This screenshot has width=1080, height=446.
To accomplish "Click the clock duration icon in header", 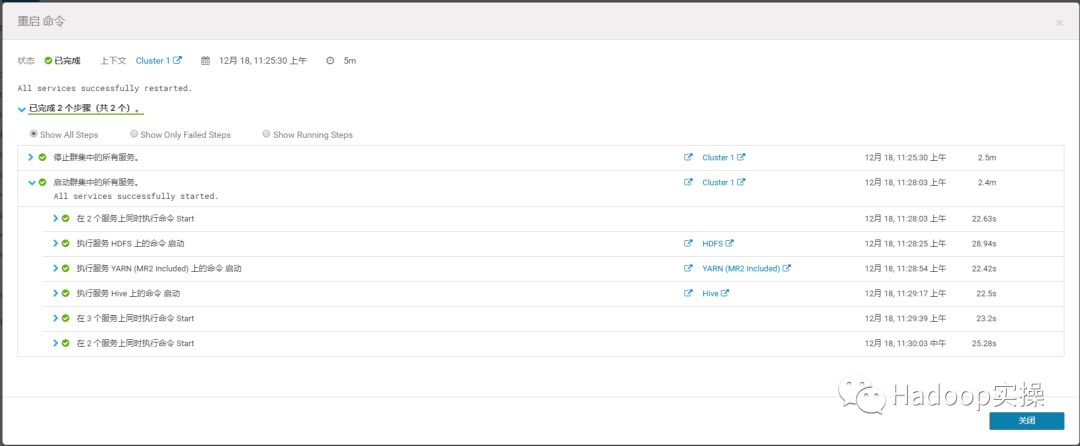I will [x=330, y=61].
